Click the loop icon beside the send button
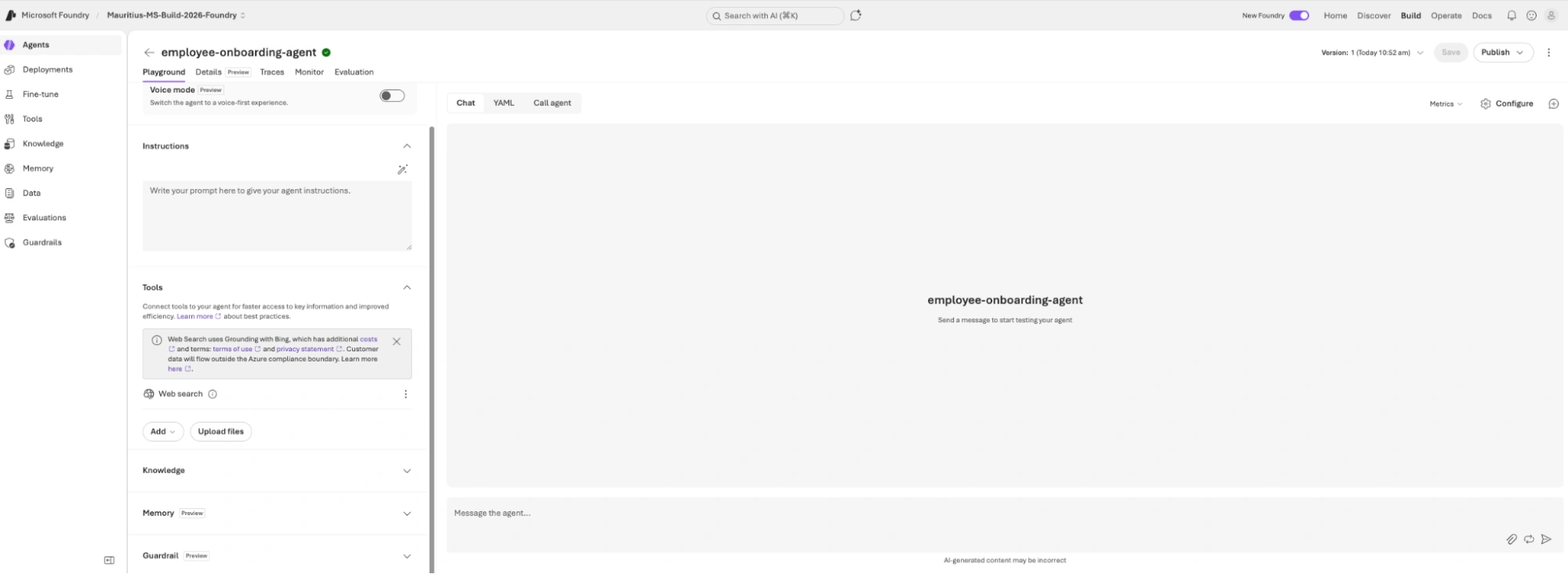 click(x=1529, y=539)
